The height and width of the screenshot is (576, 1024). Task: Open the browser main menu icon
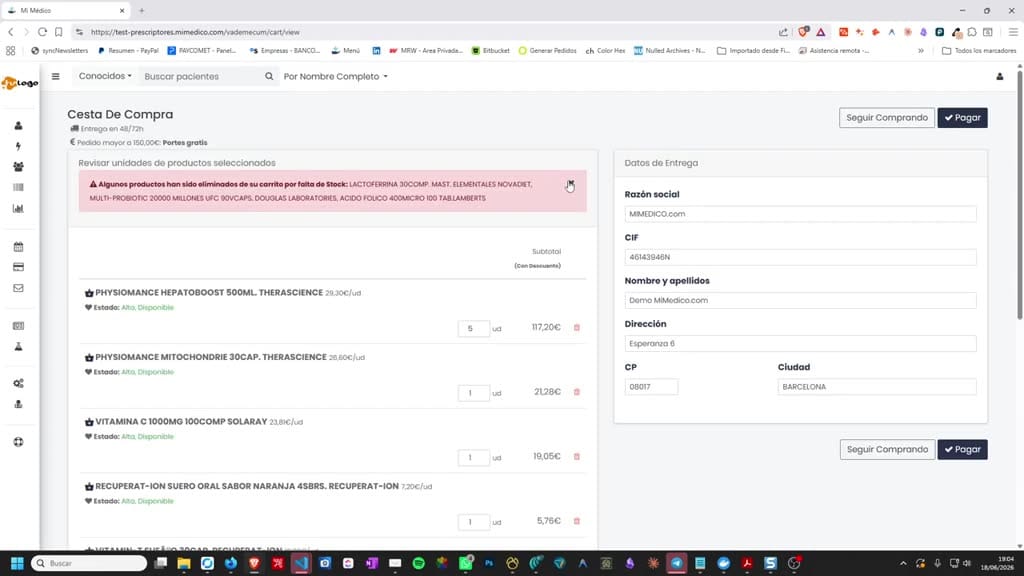[x=1013, y=32]
